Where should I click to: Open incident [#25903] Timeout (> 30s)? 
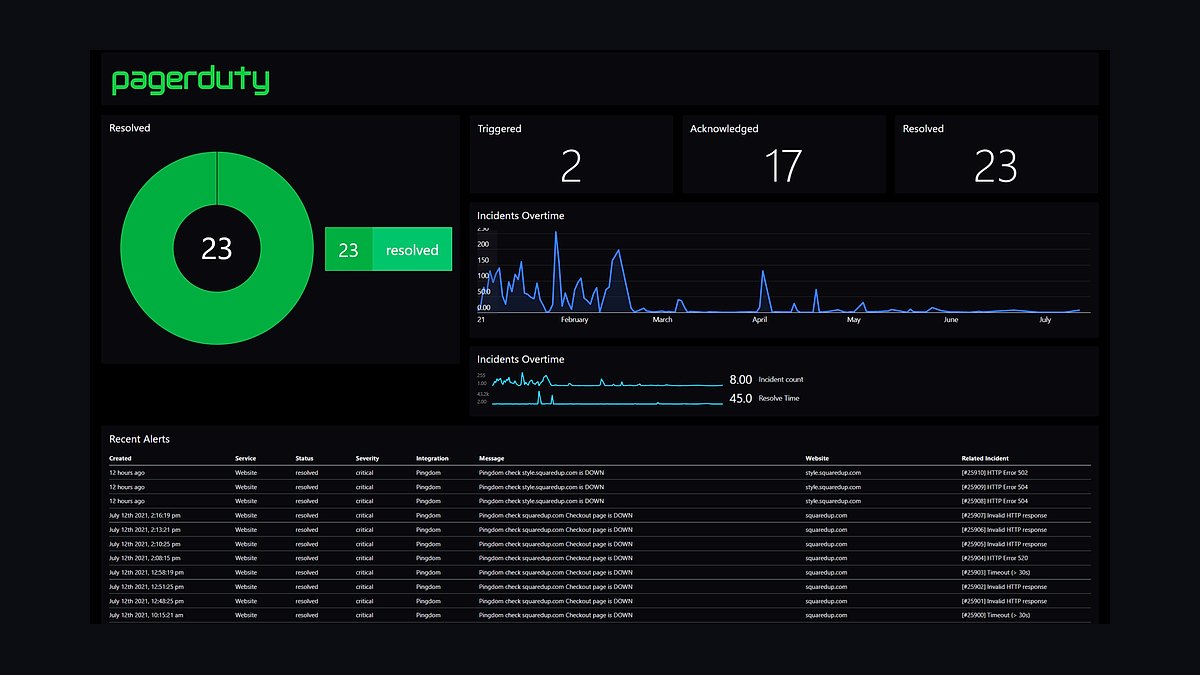click(x=996, y=573)
